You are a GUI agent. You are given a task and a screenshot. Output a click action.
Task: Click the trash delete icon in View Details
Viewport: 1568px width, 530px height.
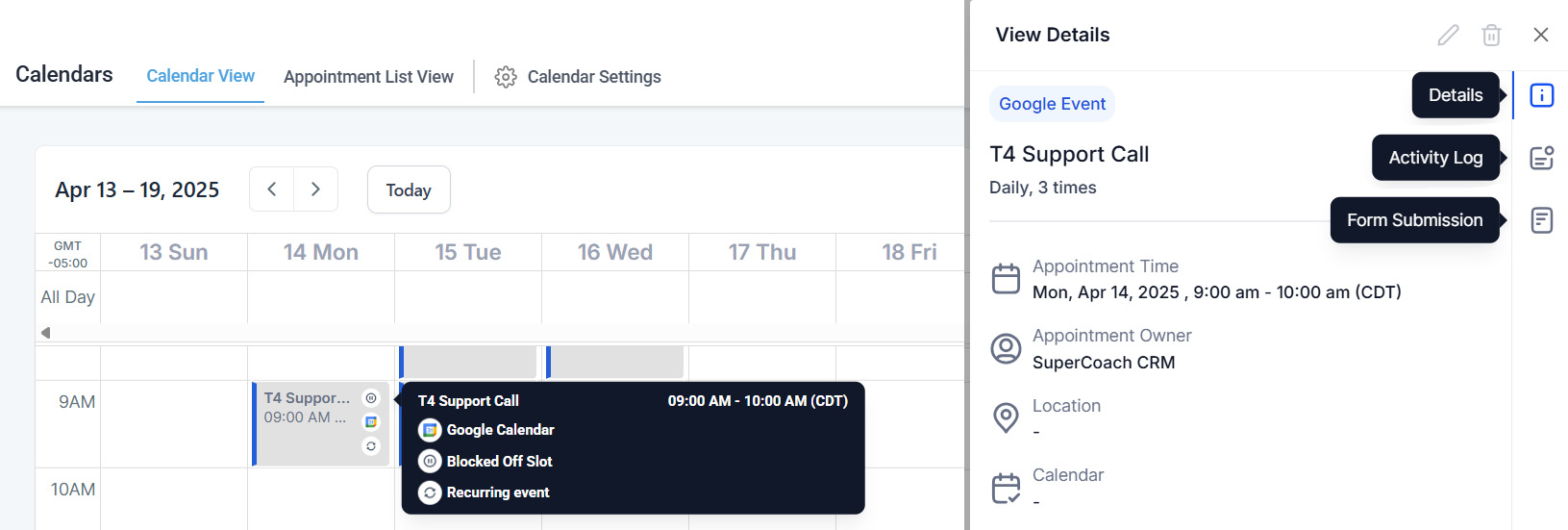pyautogui.click(x=1491, y=36)
